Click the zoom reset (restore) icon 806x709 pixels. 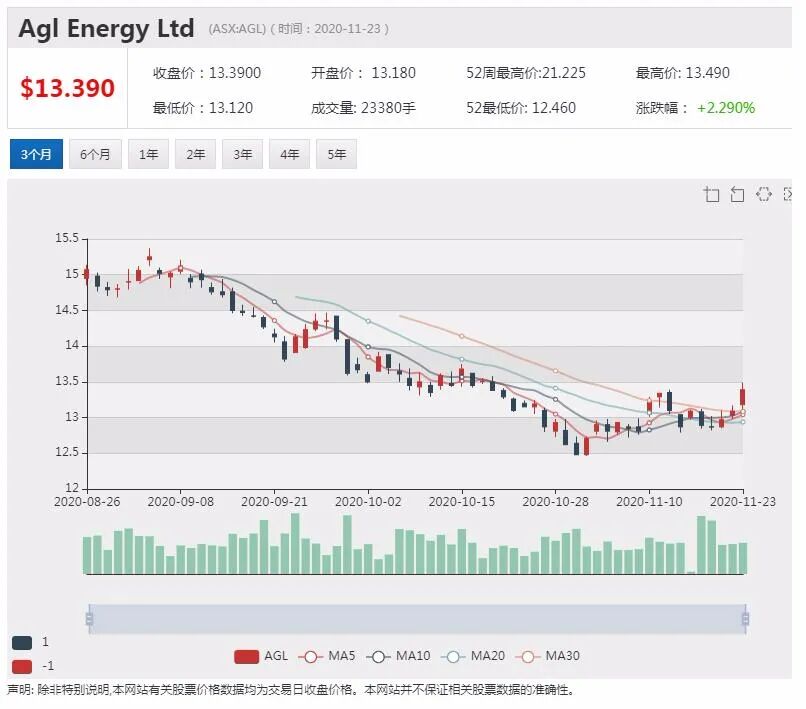(x=737, y=194)
